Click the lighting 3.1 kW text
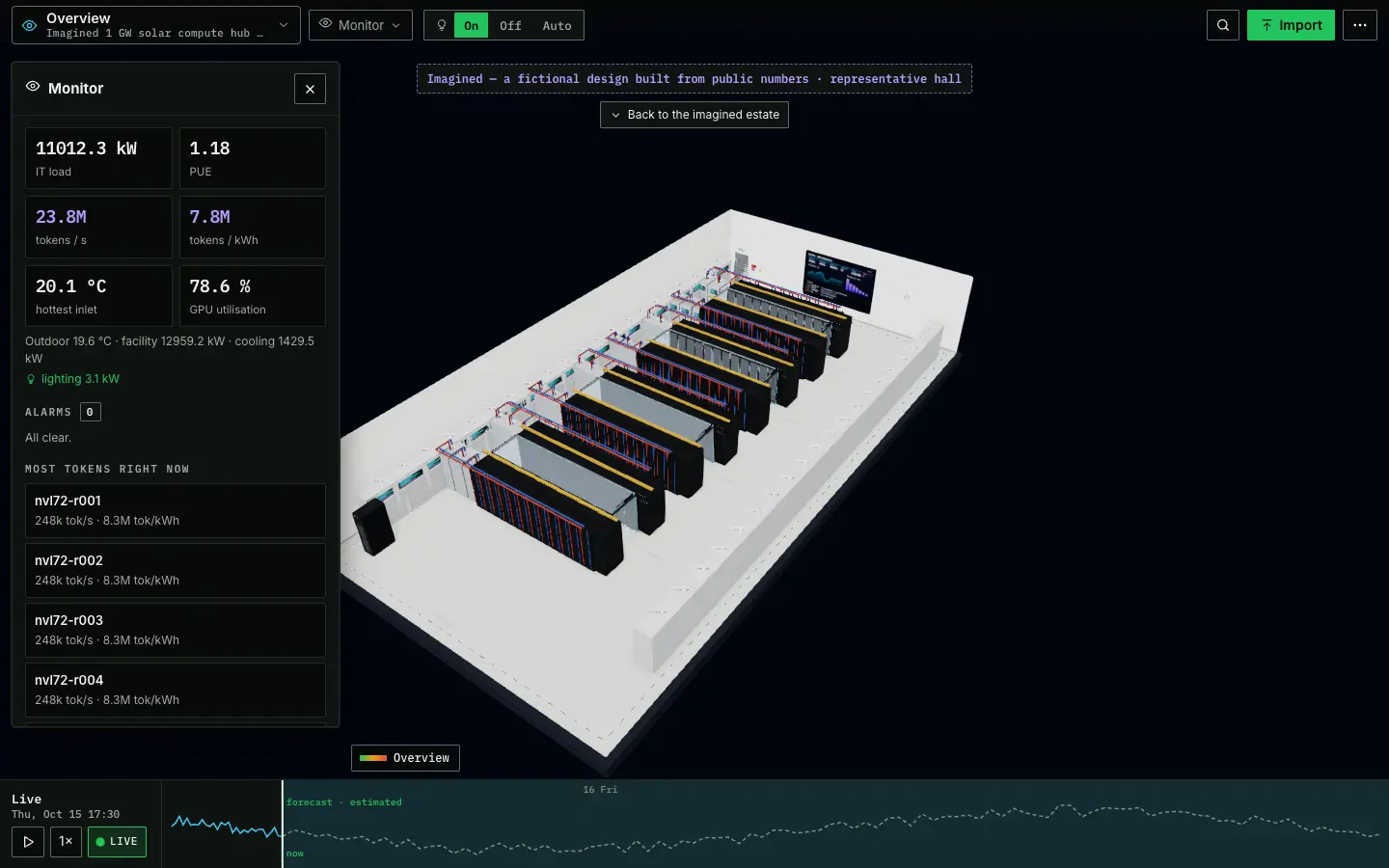1389x868 pixels. coord(80,379)
